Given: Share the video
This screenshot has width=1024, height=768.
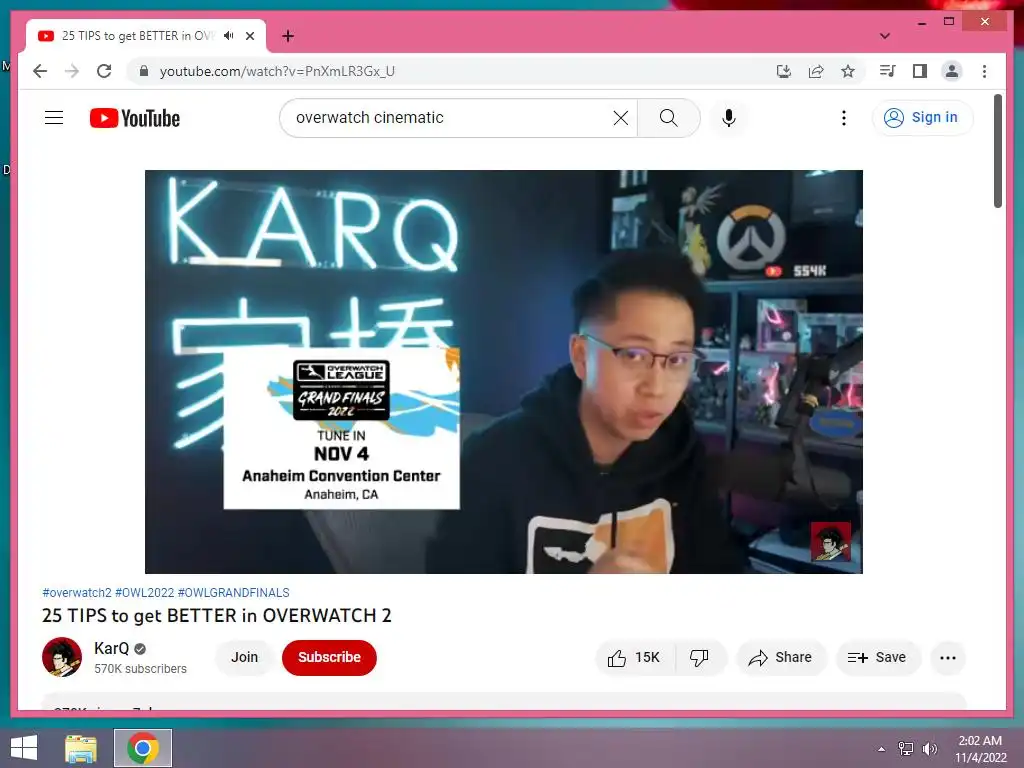Looking at the screenshot, I should 781,658.
